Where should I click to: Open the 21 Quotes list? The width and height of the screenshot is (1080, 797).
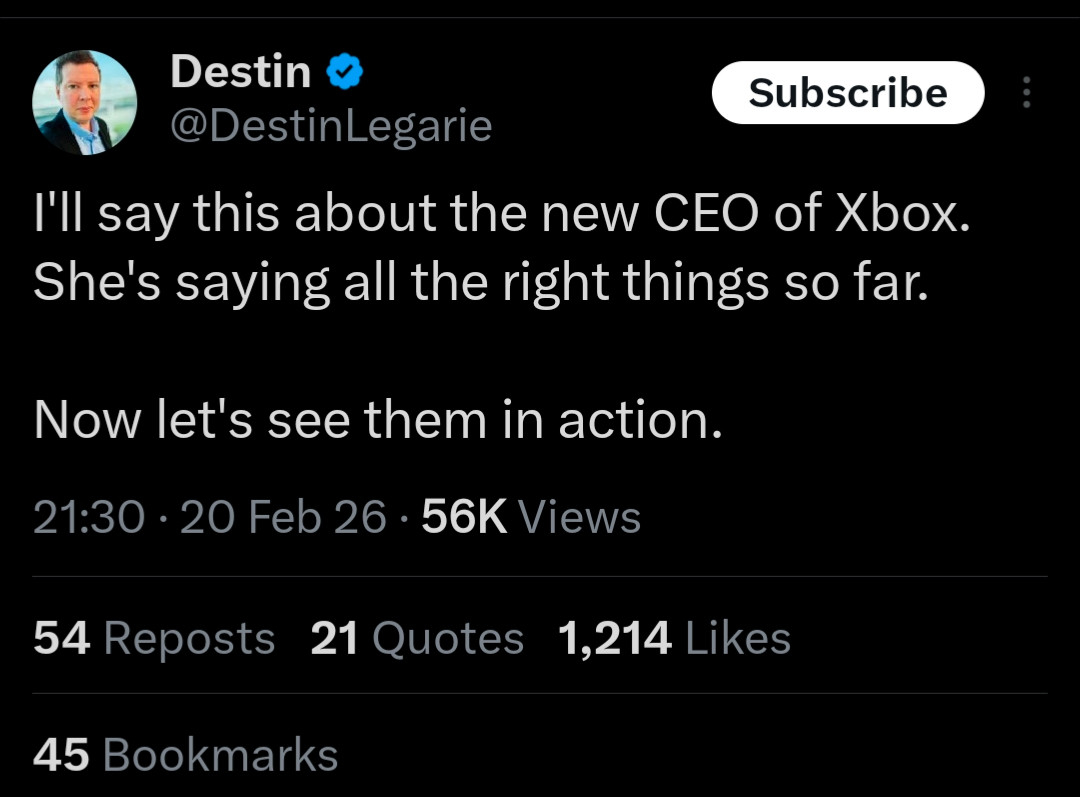click(x=417, y=638)
